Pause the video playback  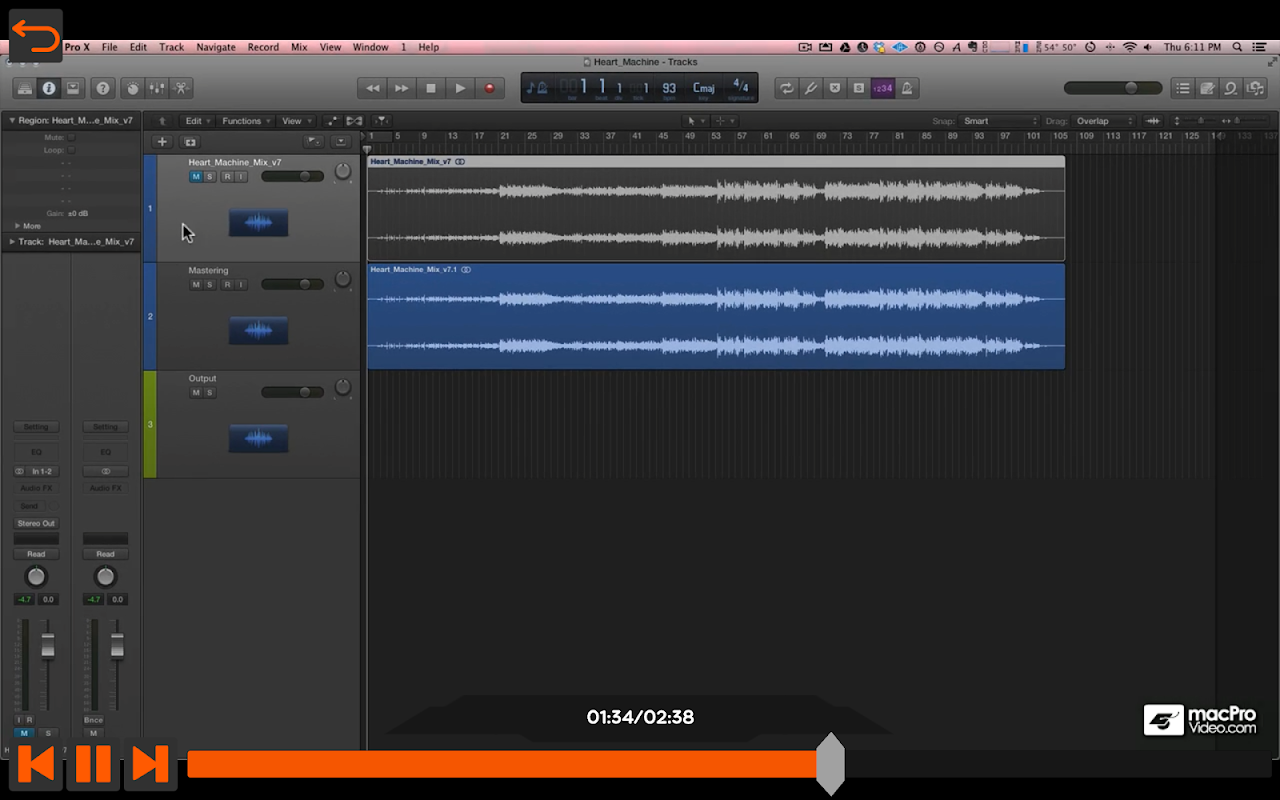click(93, 764)
